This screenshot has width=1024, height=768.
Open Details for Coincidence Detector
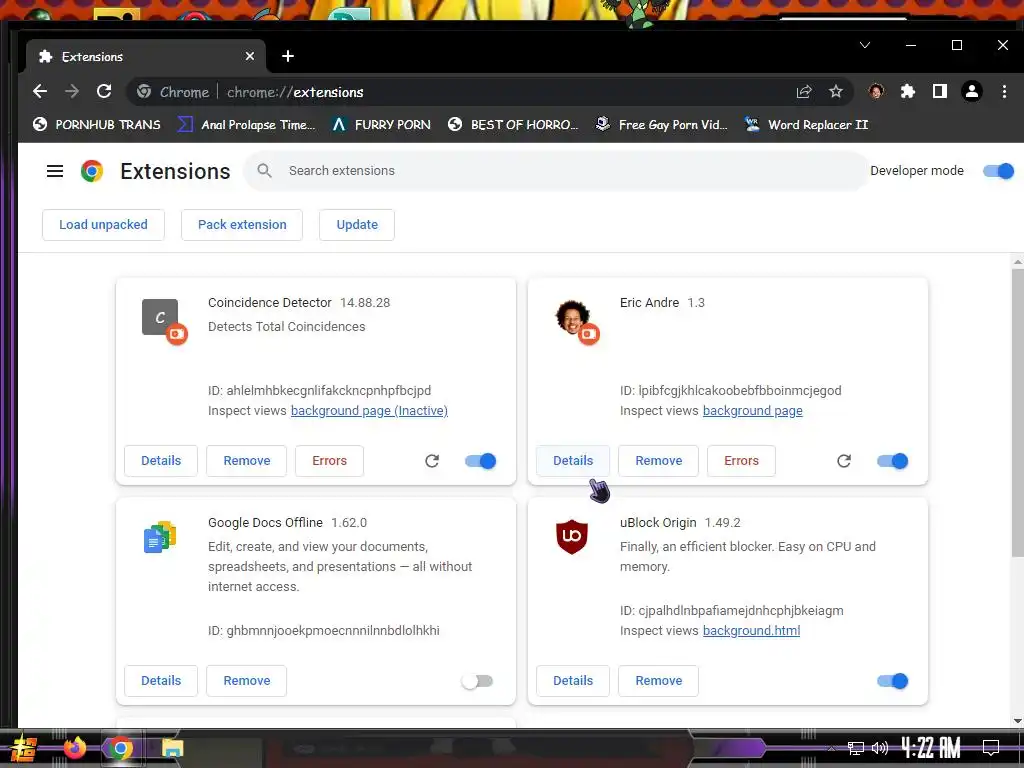161,461
